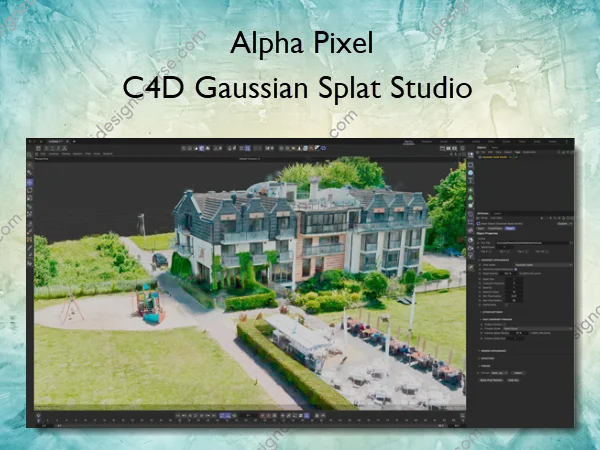Select Gaussian Splat Studio object in Objects list
Viewport: 600px width, 450px height.
(494, 157)
